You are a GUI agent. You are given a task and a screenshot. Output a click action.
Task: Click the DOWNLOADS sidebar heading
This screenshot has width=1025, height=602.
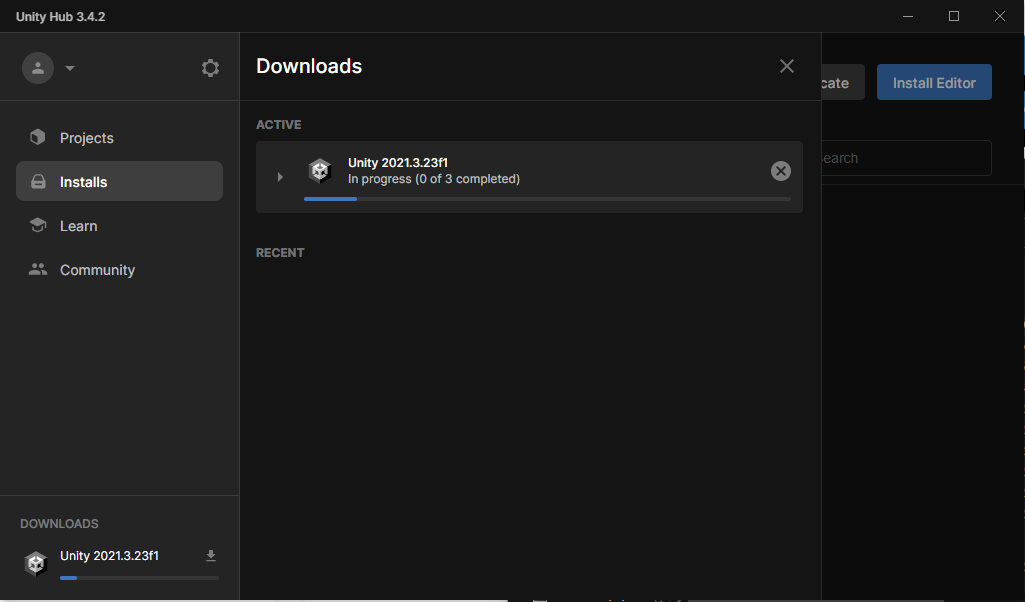59,524
